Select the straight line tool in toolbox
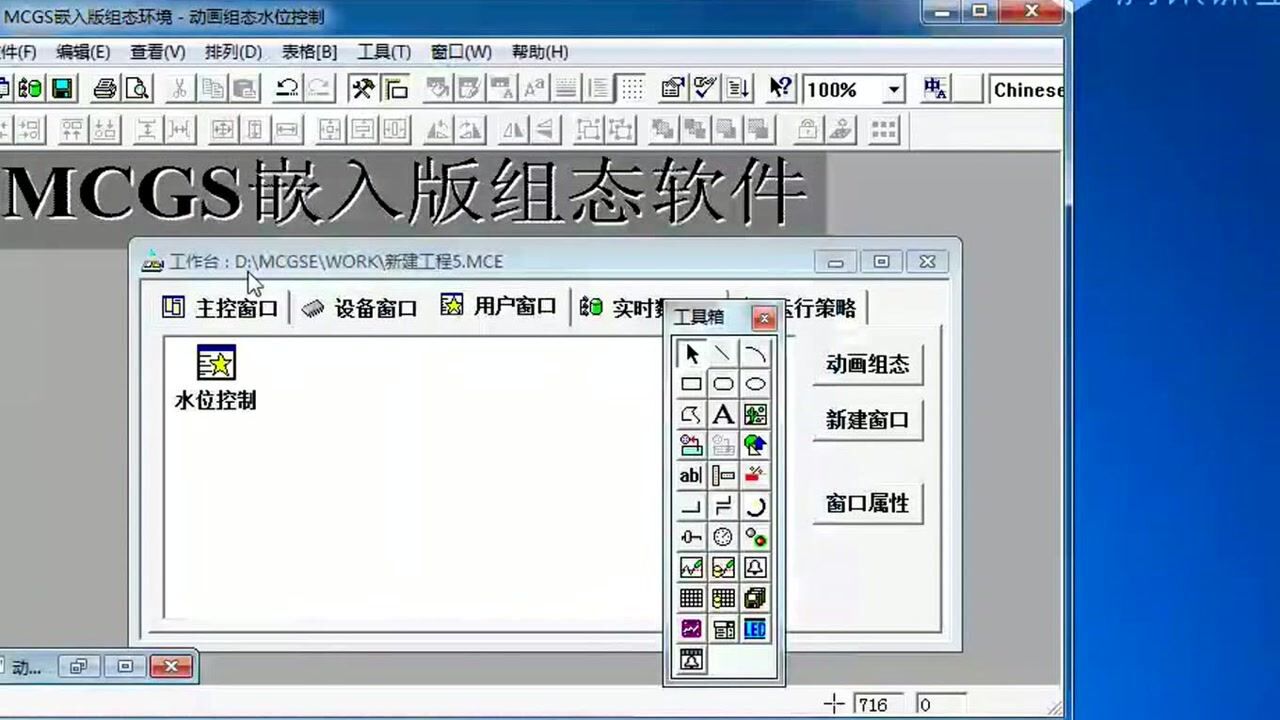Image resolution: width=1280 pixels, height=720 pixels. (x=723, y=354)
